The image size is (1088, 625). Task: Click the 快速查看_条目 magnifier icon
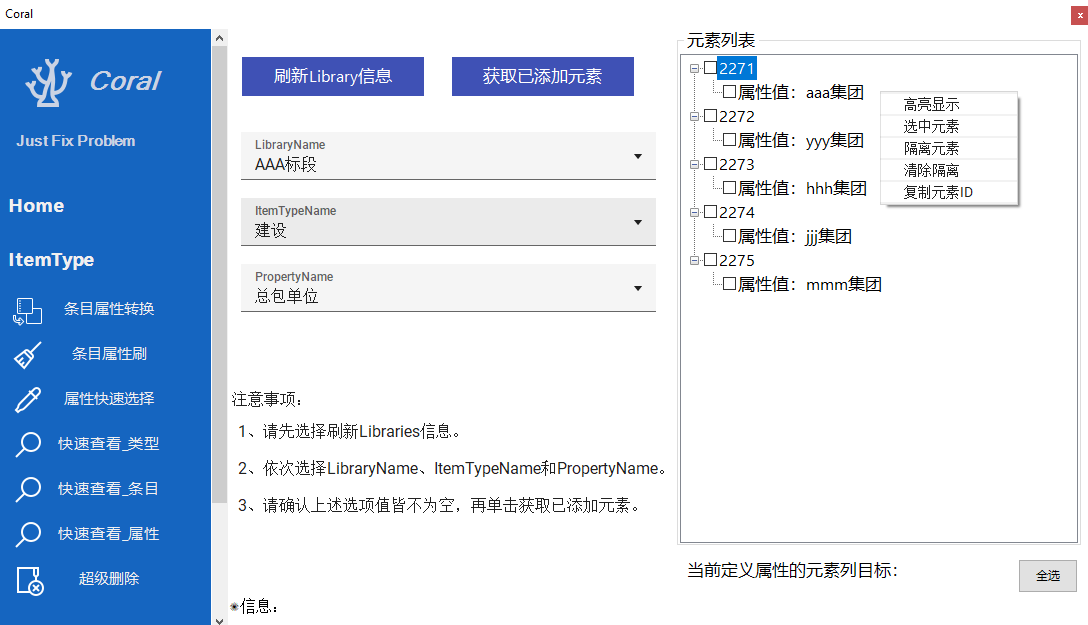pyautogui.click(x=27, y=489)
